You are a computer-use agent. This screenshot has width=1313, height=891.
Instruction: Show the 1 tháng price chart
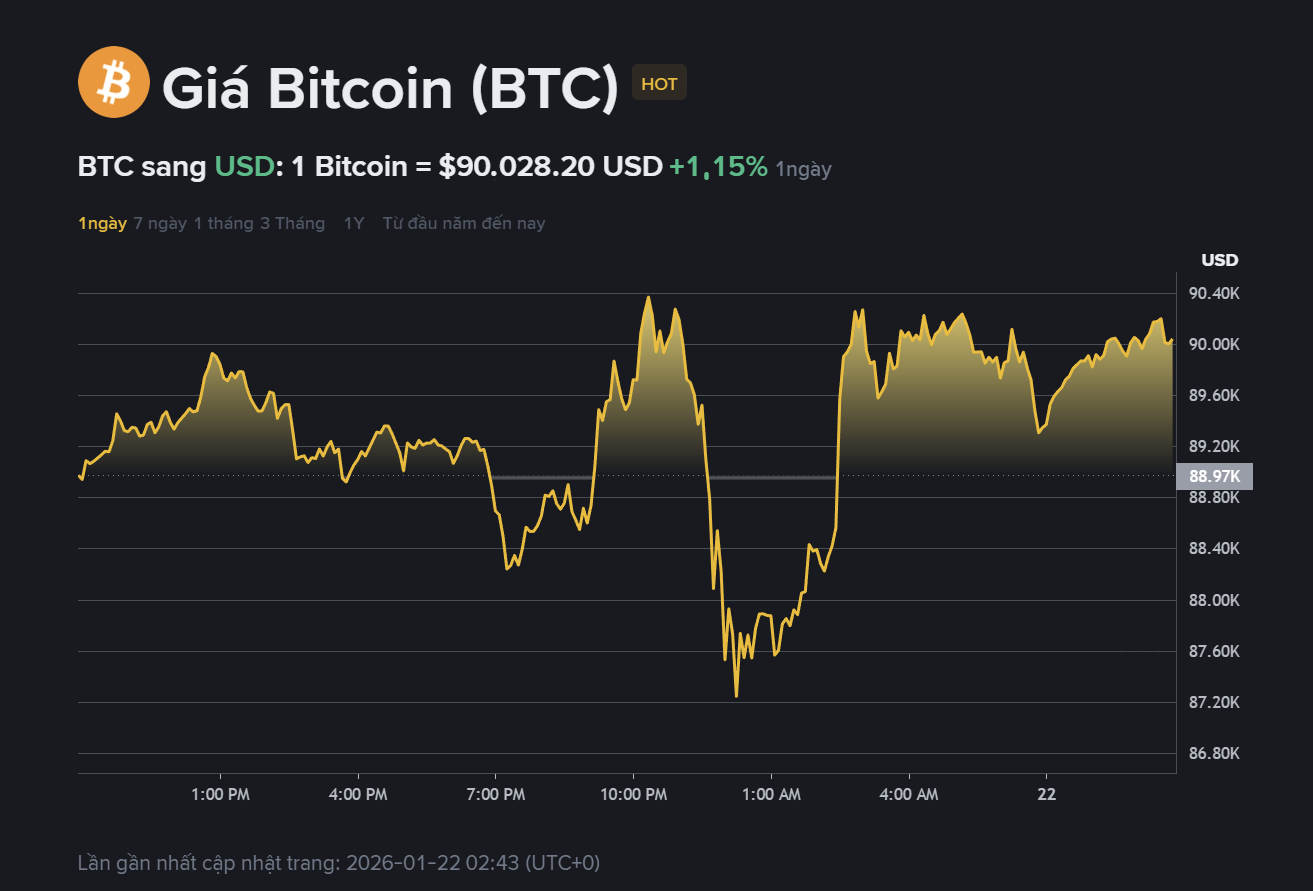click(x=223, y=223)
